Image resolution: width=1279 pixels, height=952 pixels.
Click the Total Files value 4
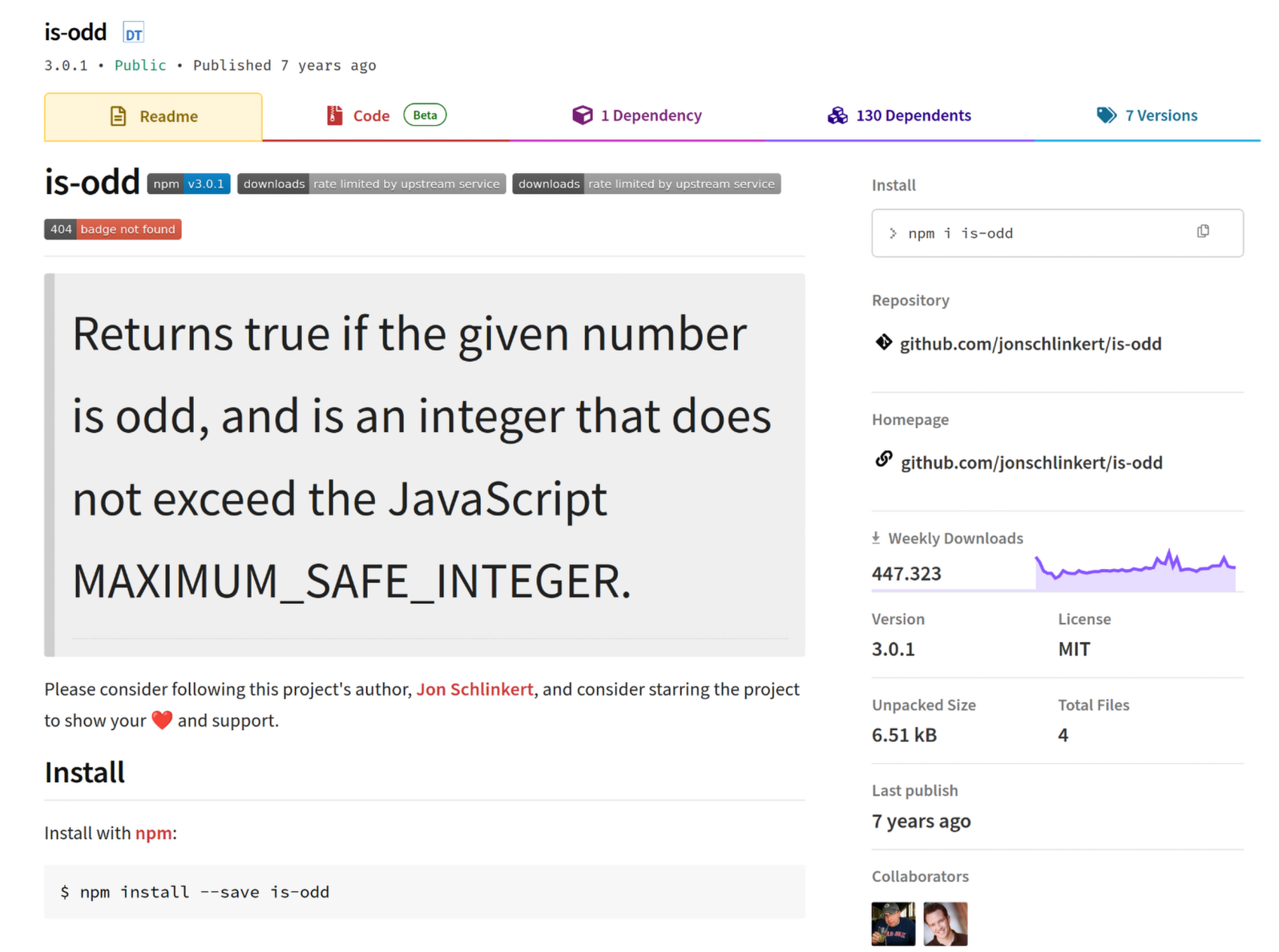(x=1063, y=735)
